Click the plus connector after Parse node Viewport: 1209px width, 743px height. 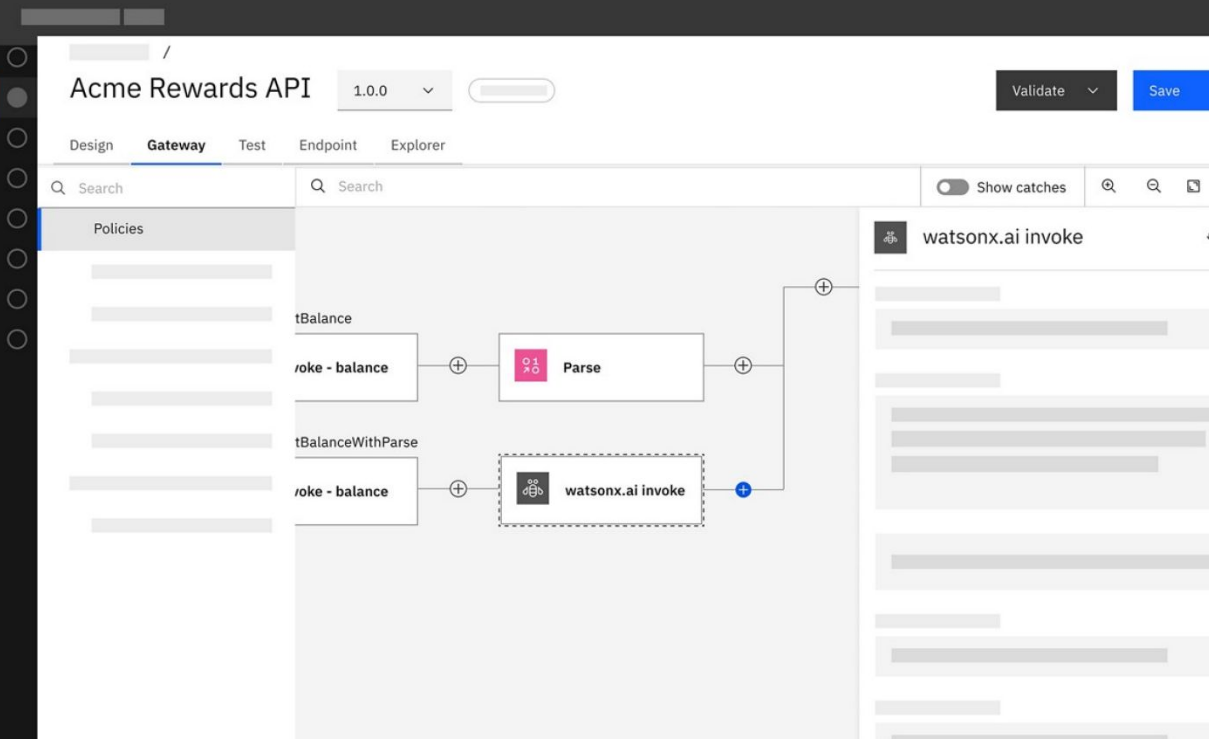pyautogui.click(x=743, y=366)
